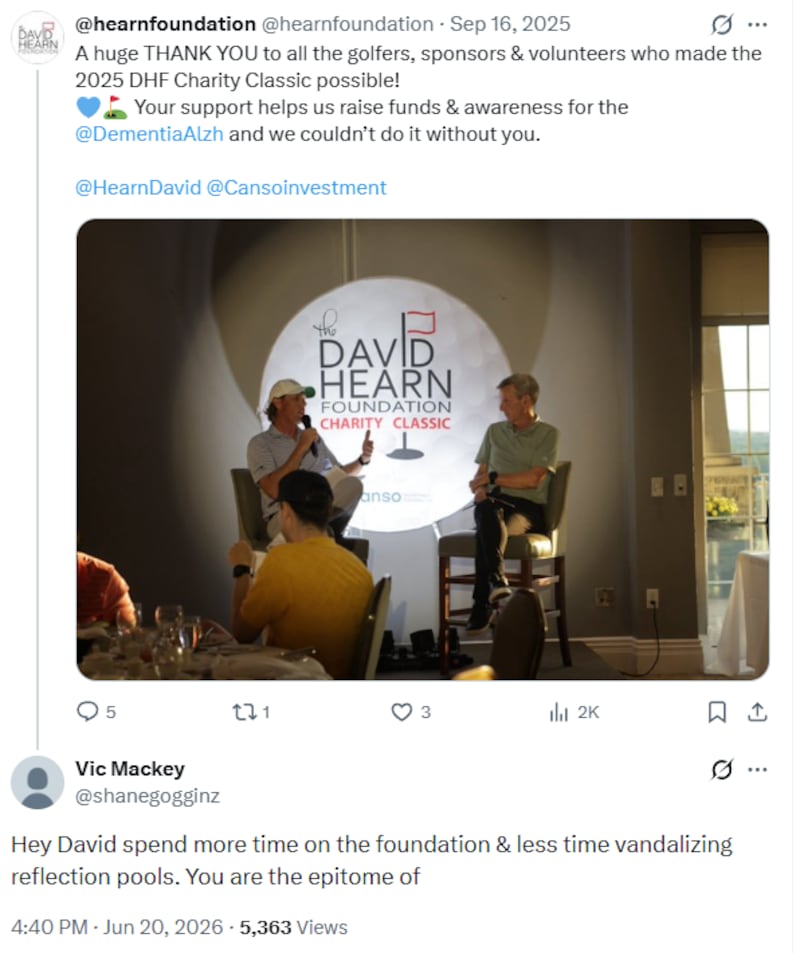This screenshot has height=953, width=800.
Task: Open the Sep 16, 2025 post timestamp
Action: [x=511, y=24]
